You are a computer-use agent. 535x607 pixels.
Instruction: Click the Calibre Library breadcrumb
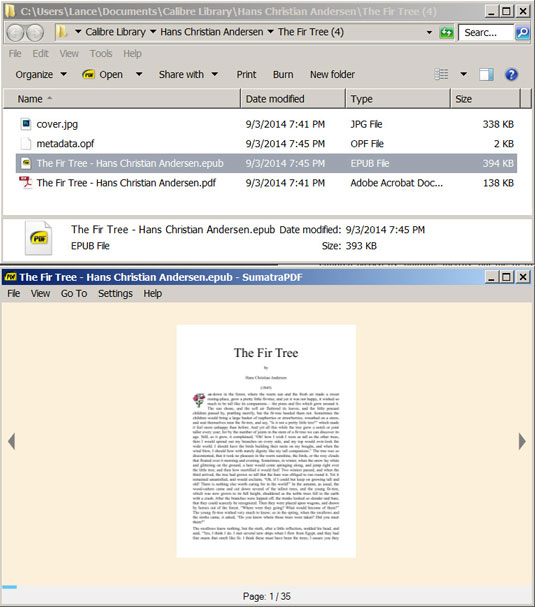pos(115,32)
